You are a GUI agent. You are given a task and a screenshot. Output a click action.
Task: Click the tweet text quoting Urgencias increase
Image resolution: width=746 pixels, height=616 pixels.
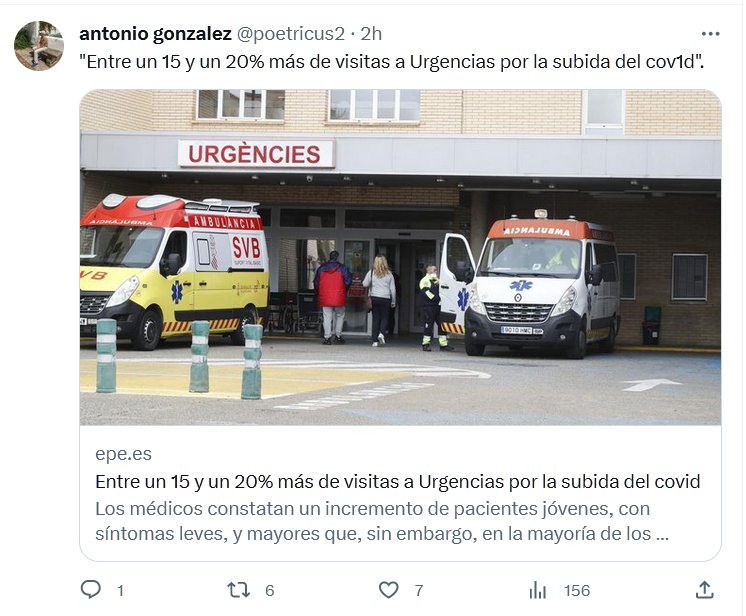(x=391, y=62)
